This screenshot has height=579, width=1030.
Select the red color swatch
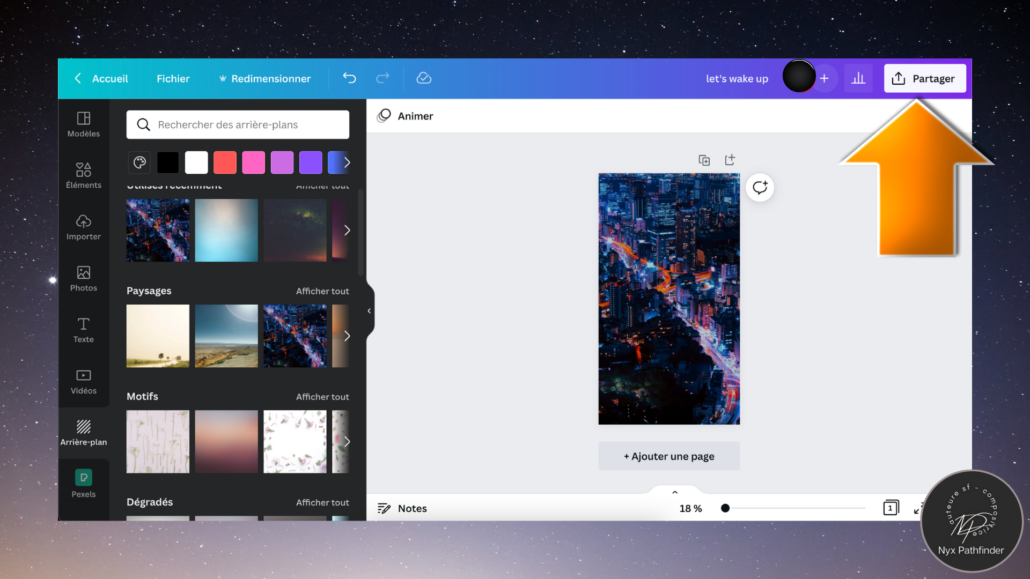(225, 162)
